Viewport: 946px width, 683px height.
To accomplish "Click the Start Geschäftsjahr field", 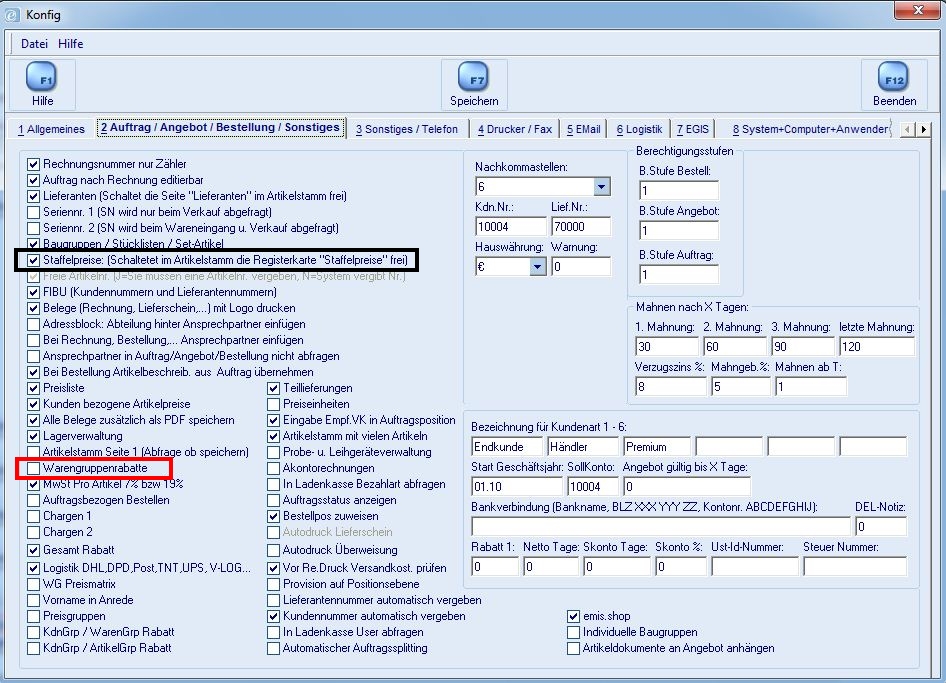I will 516,486.
